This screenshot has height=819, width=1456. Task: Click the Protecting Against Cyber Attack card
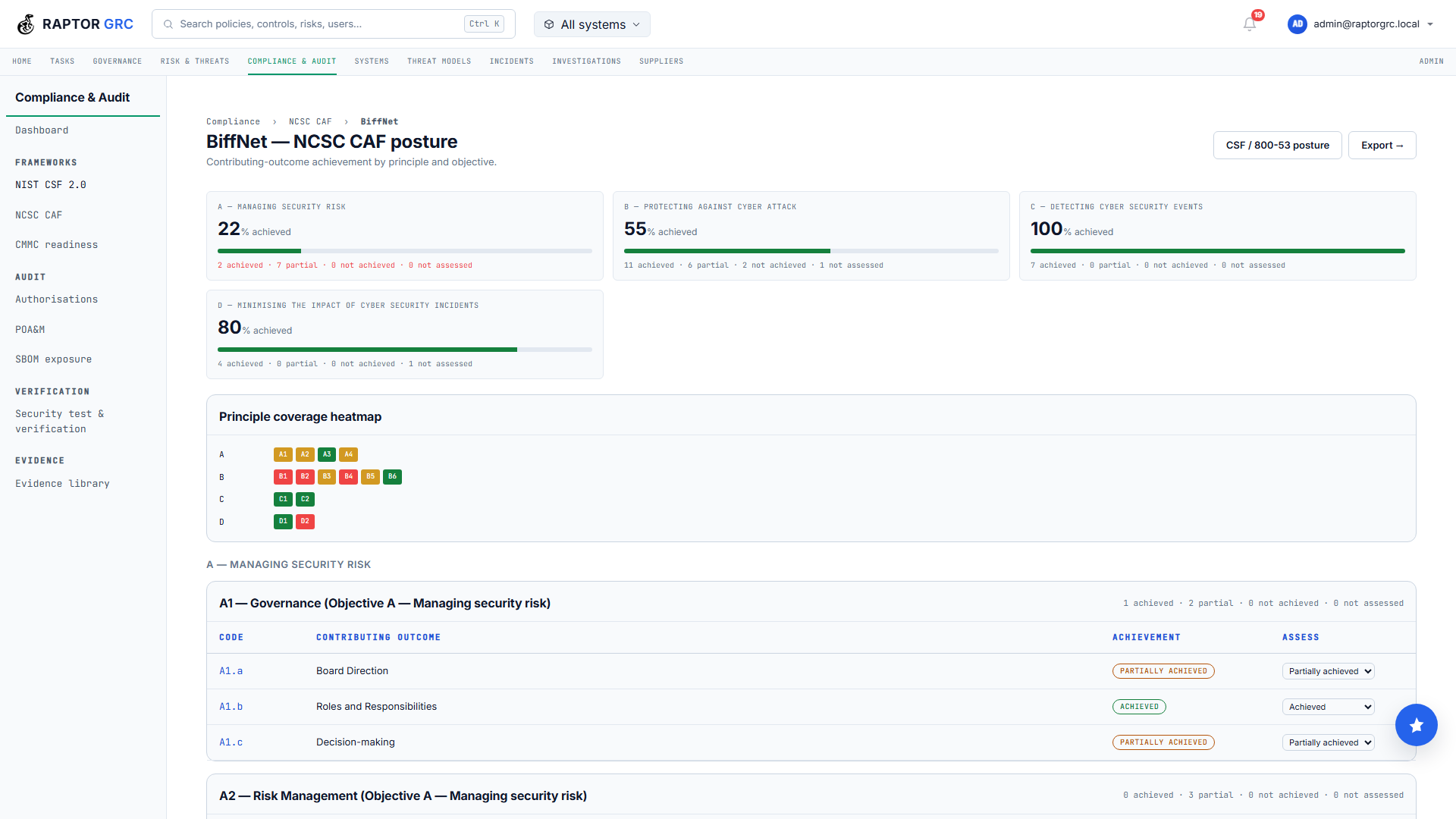[x=811, y=236]
